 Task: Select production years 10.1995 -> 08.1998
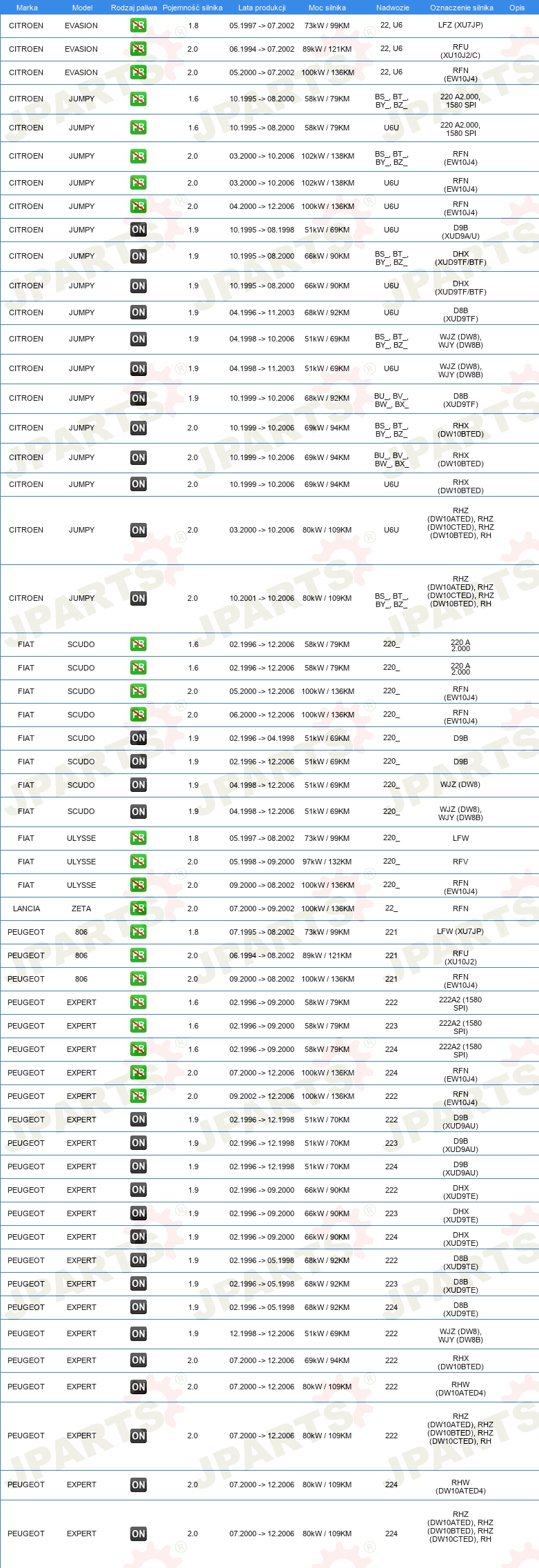point(262,230)
